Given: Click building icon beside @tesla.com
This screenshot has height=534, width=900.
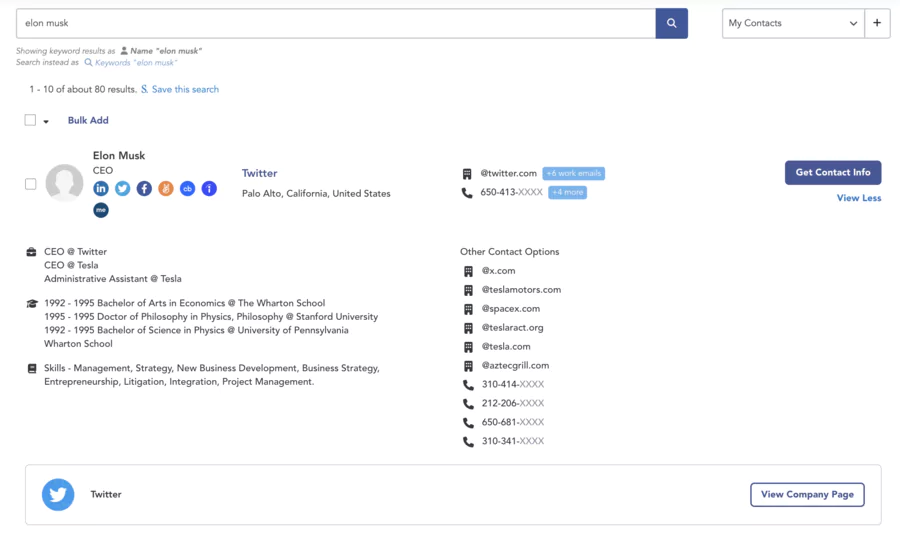Looking at the screenshot, I should tap(468, 347).
